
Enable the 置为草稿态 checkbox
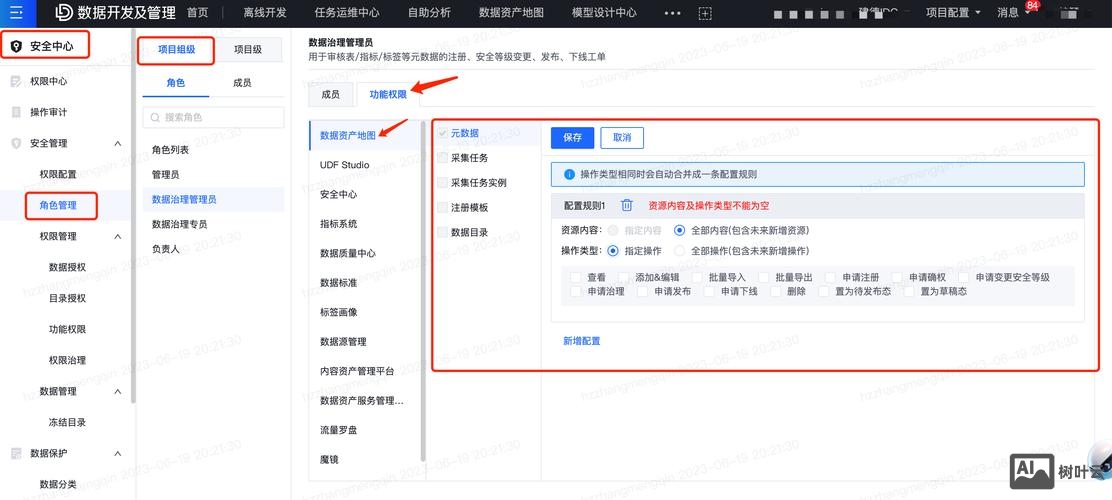pyautogui.click(x=909, y=291)
